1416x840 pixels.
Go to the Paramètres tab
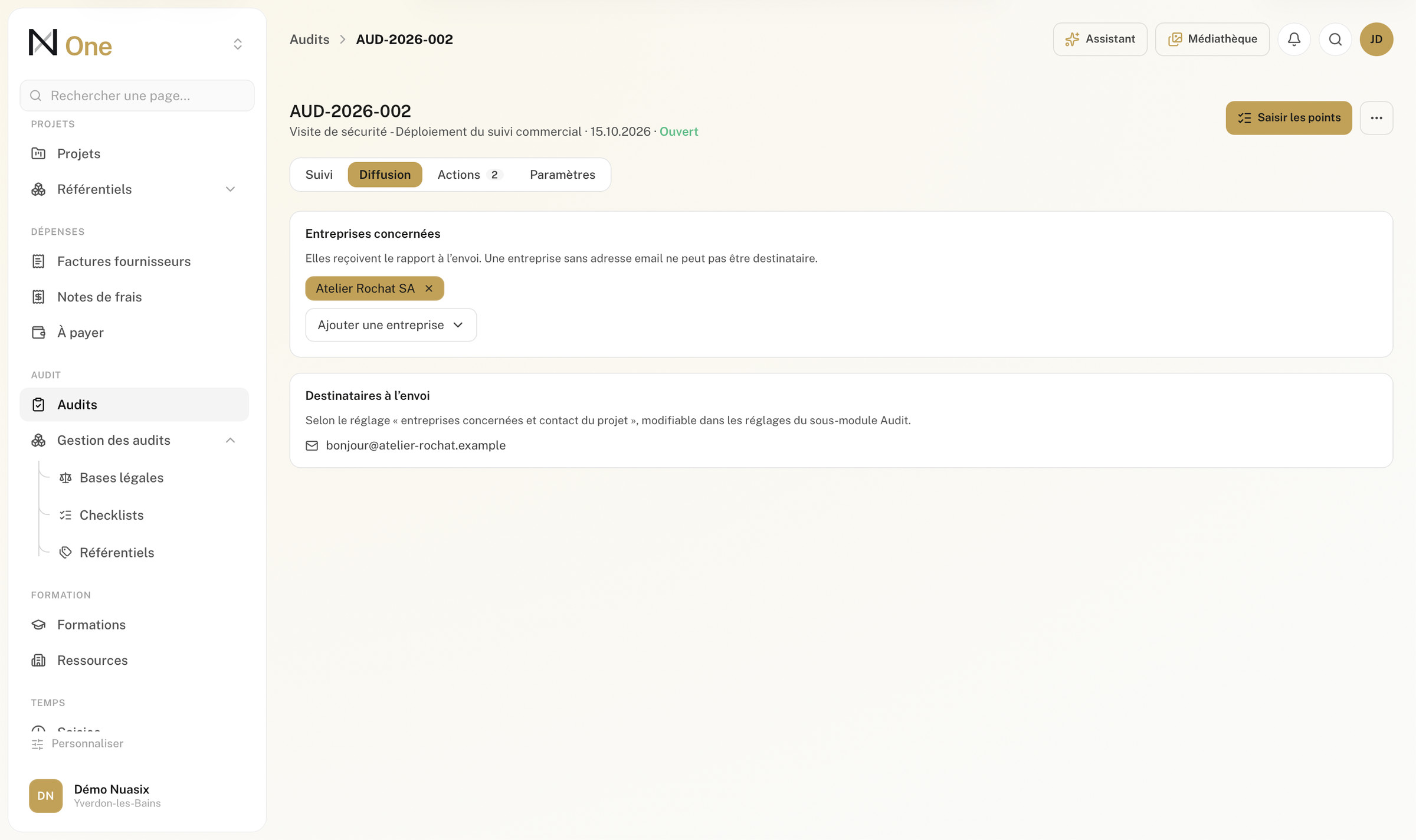point(562,175)
